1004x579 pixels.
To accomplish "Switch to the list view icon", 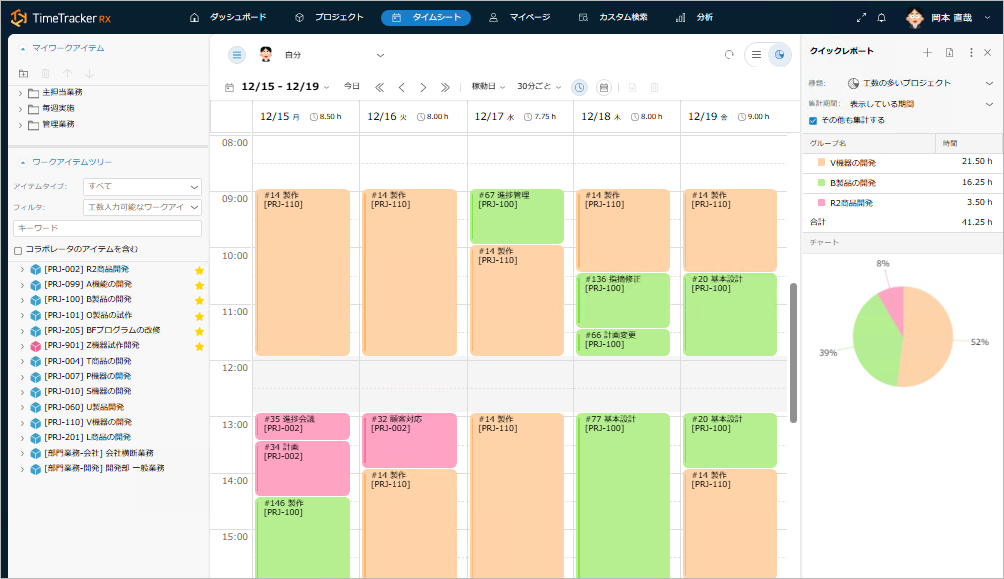I will point(757,55).
